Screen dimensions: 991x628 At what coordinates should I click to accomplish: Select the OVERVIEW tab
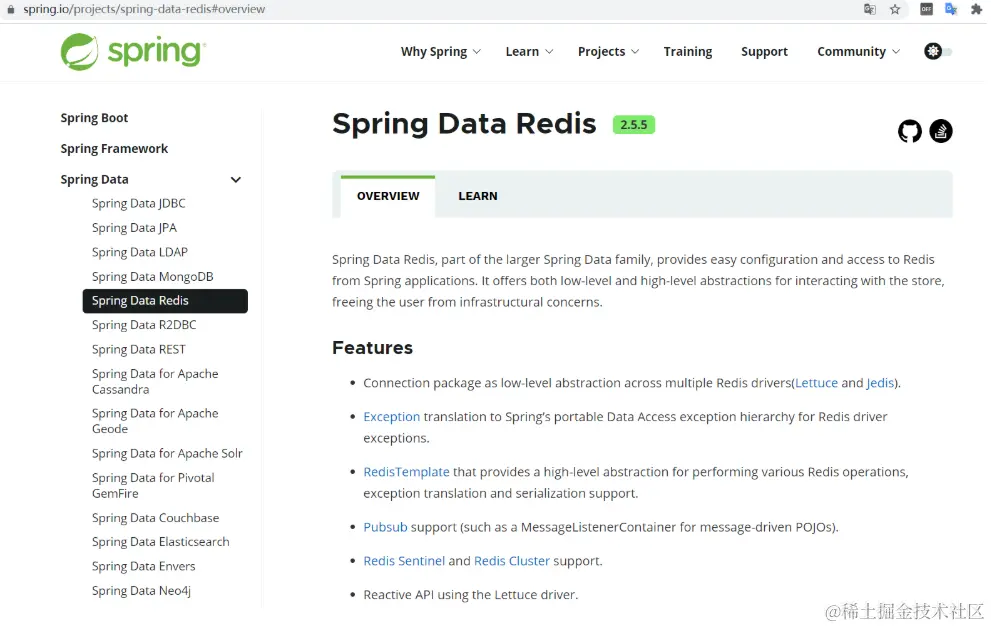click(388, 196)
